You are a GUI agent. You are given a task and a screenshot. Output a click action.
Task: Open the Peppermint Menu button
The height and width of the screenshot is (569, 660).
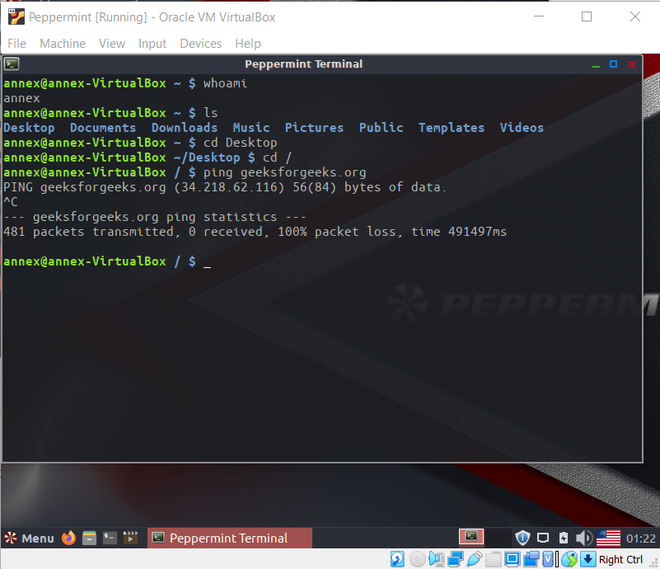pos(29,538)
